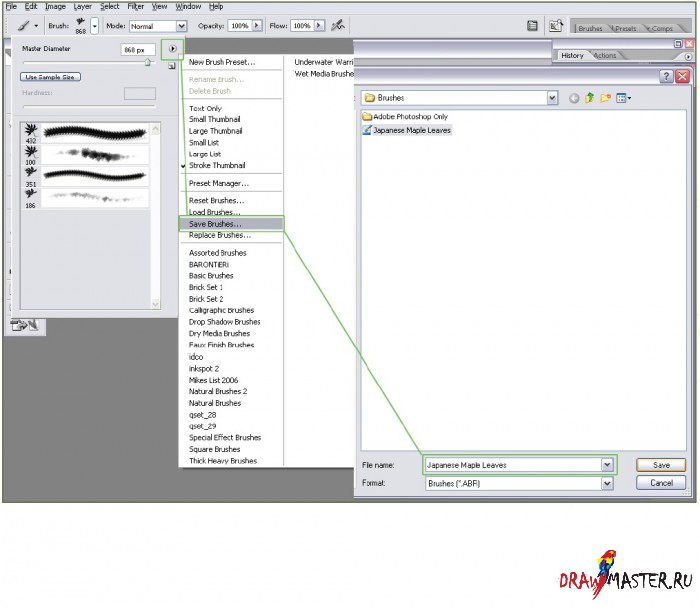The height and width of the screenshot is (607, 700).
Task: Expand the Format dropdown showing Brushes (*.ABF)
Action: coord(607,483)
